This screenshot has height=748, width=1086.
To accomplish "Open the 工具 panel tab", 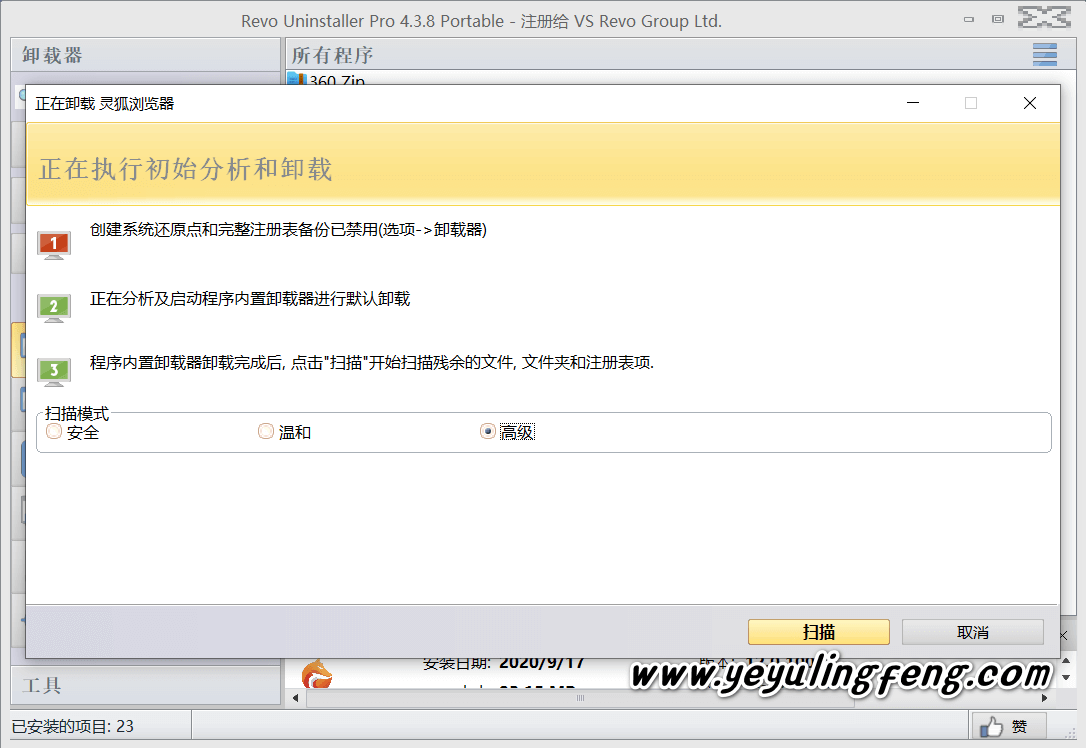I will click(145, 686).
